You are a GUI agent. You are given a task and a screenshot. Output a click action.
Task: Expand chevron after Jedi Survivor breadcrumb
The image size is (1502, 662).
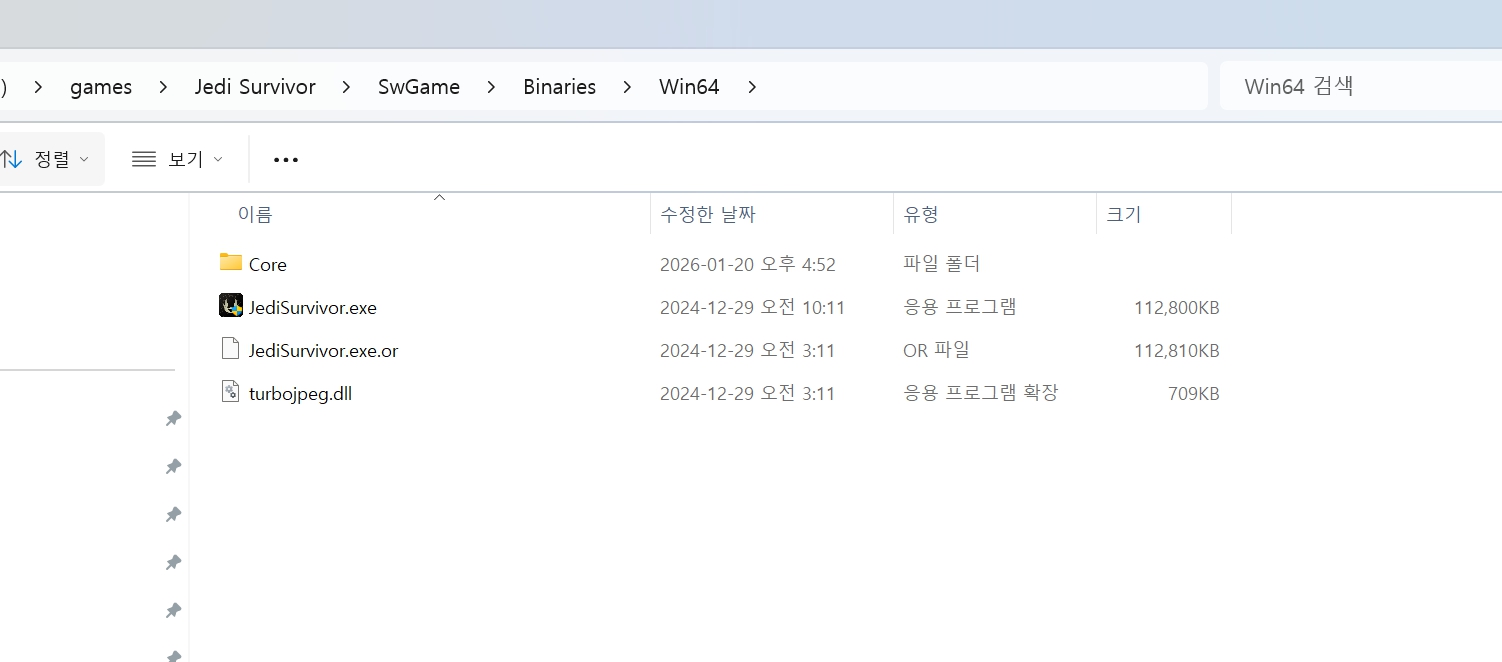coord(346,87)
